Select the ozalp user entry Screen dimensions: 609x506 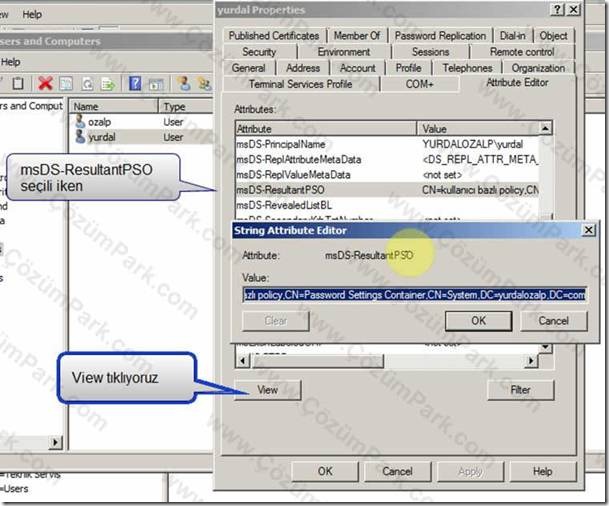click(99, 122)
